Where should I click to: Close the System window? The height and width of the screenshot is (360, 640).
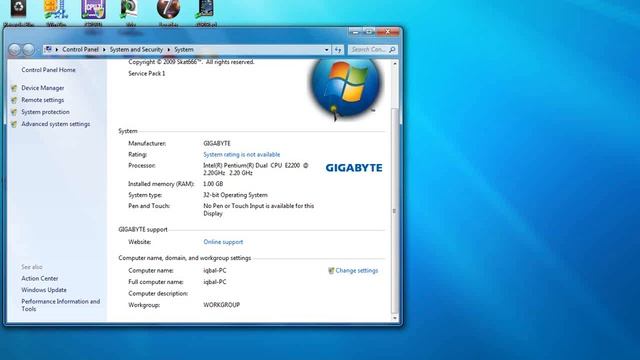point(388,31)
